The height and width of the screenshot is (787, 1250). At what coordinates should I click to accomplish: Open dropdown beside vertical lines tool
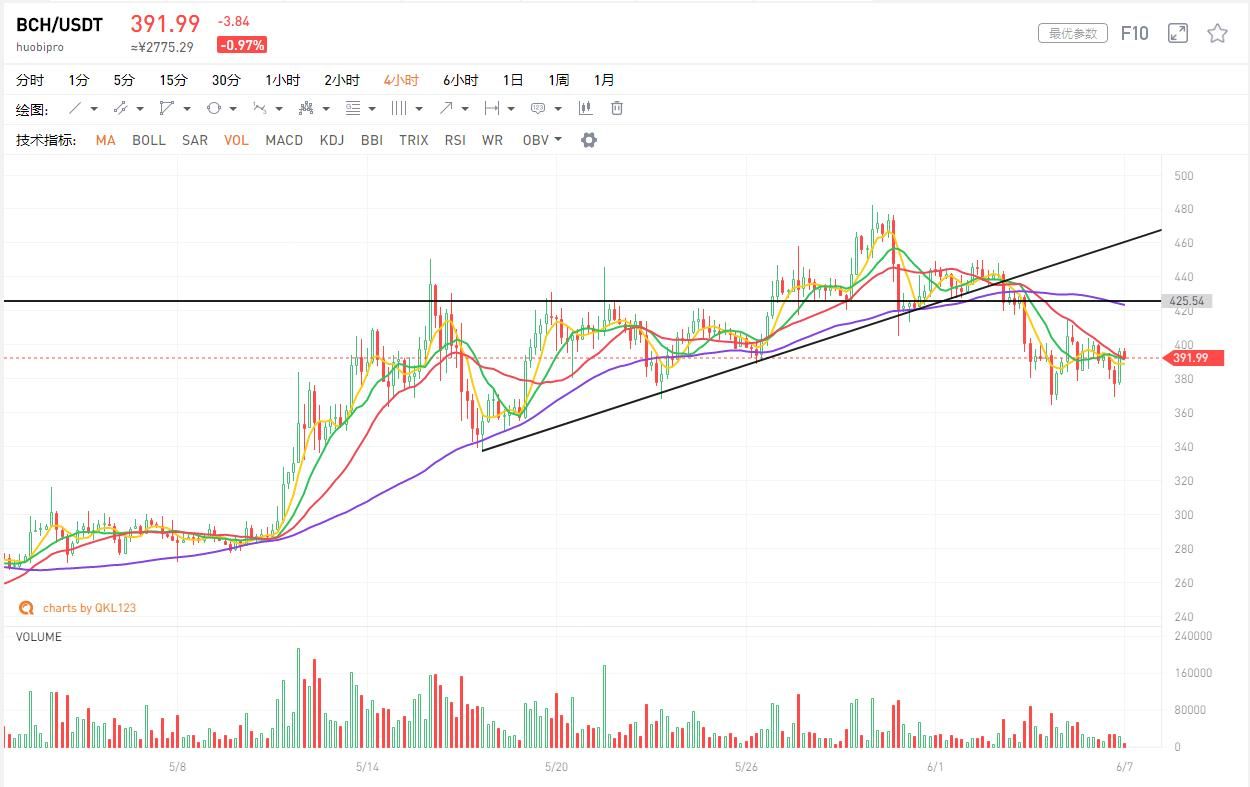418,108
